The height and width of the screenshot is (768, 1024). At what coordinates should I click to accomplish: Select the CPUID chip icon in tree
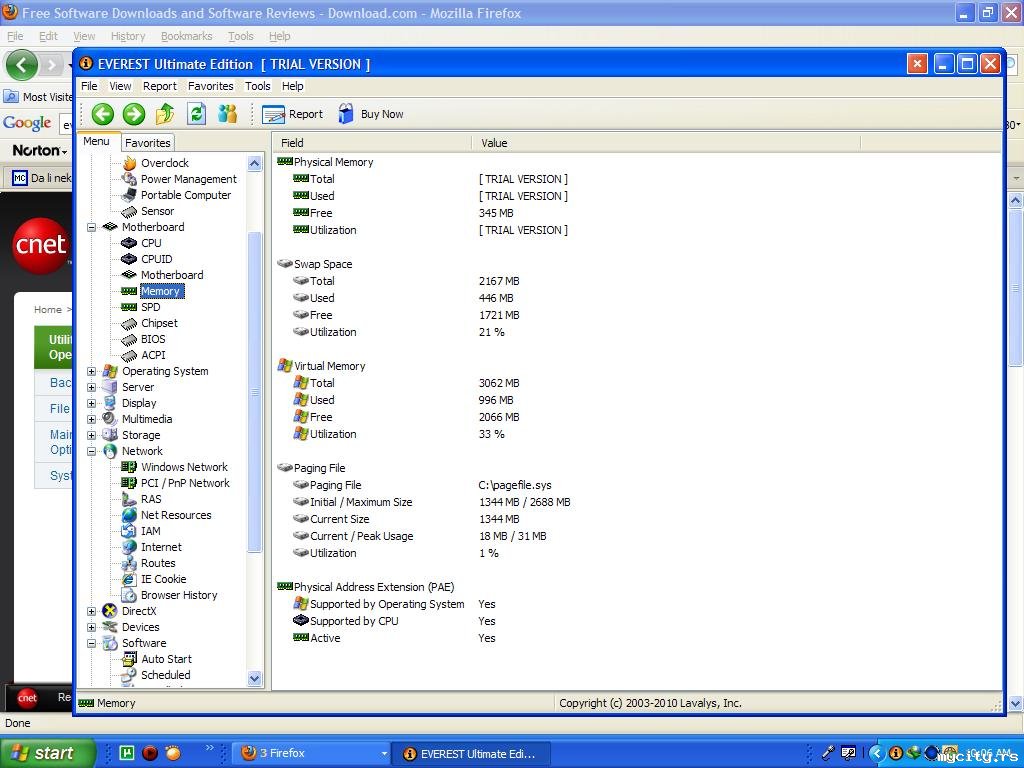point(129,259)
